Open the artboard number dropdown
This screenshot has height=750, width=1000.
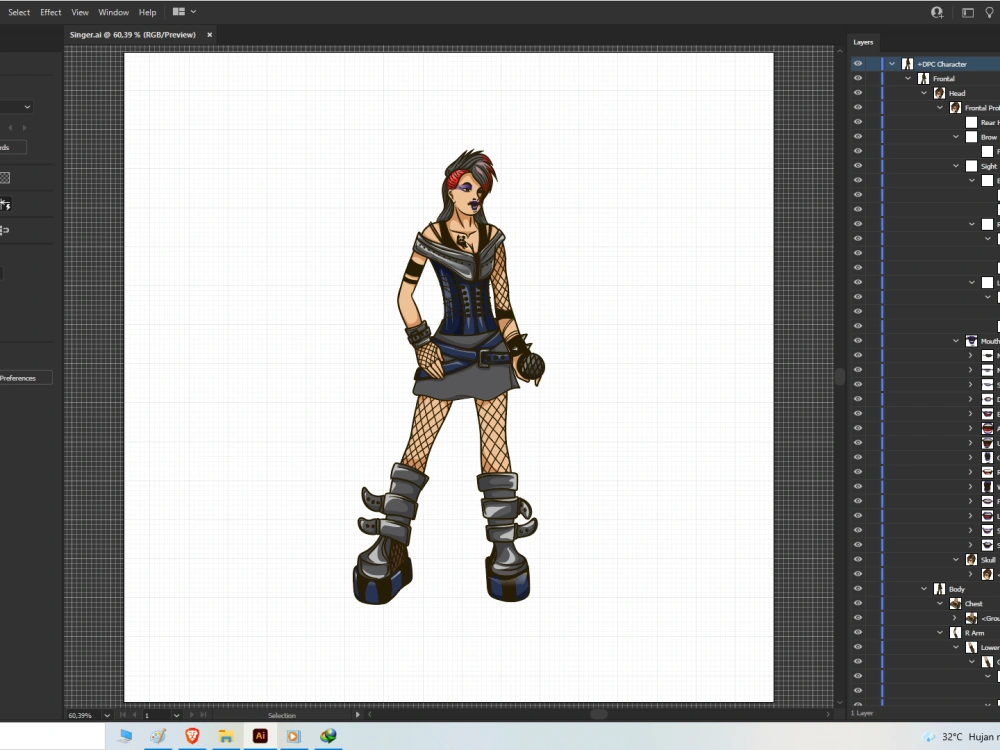[177, 715]
